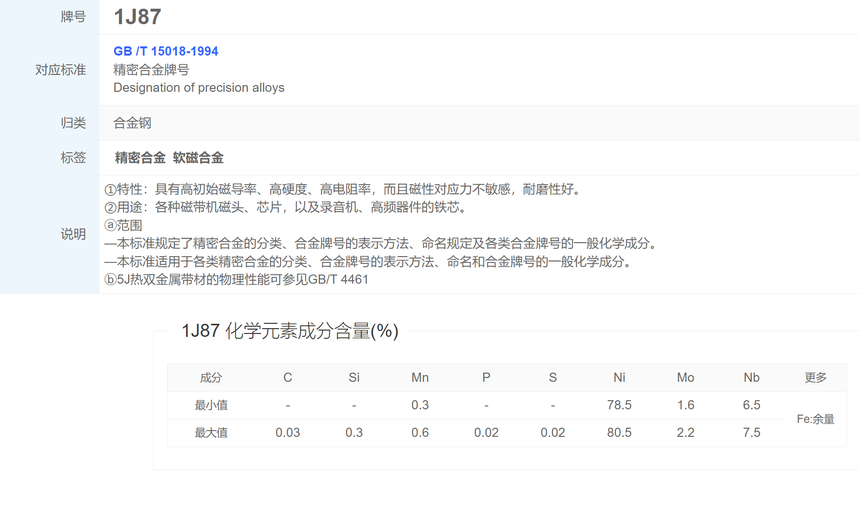The height and width of the screenshot is (506, 860).
Task: Click the 精密合金 tag
Action: tap(140, 158)
